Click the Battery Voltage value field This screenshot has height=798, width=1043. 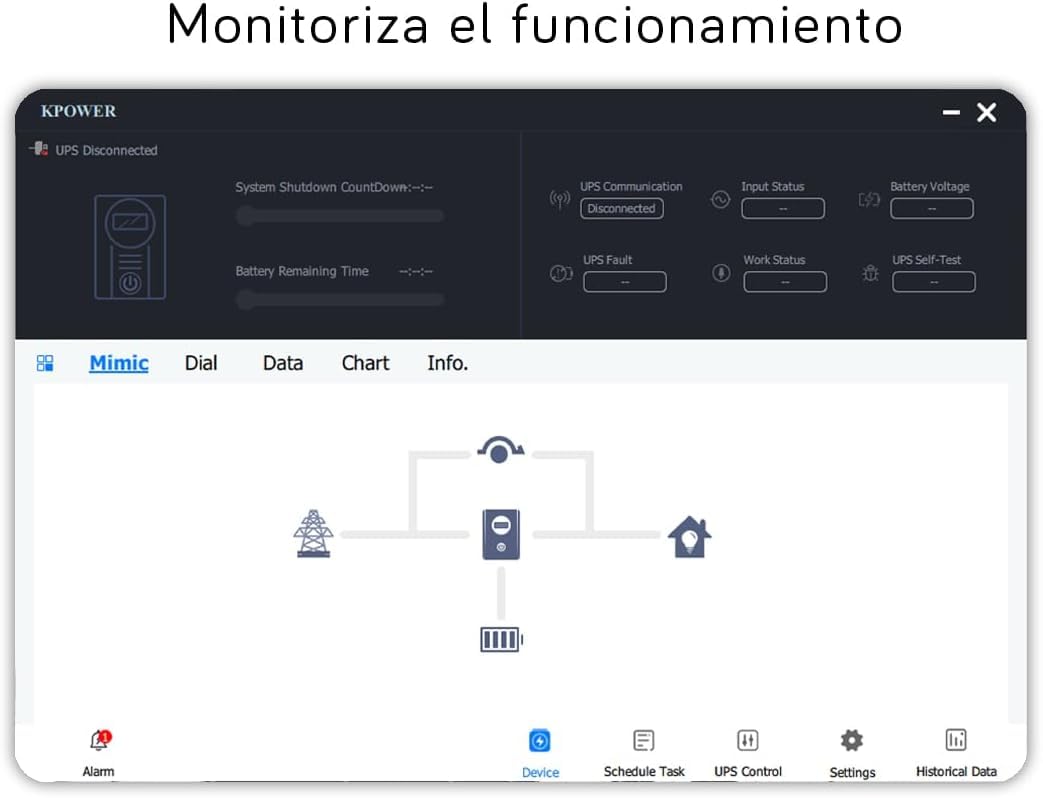(x=932, y=209)
